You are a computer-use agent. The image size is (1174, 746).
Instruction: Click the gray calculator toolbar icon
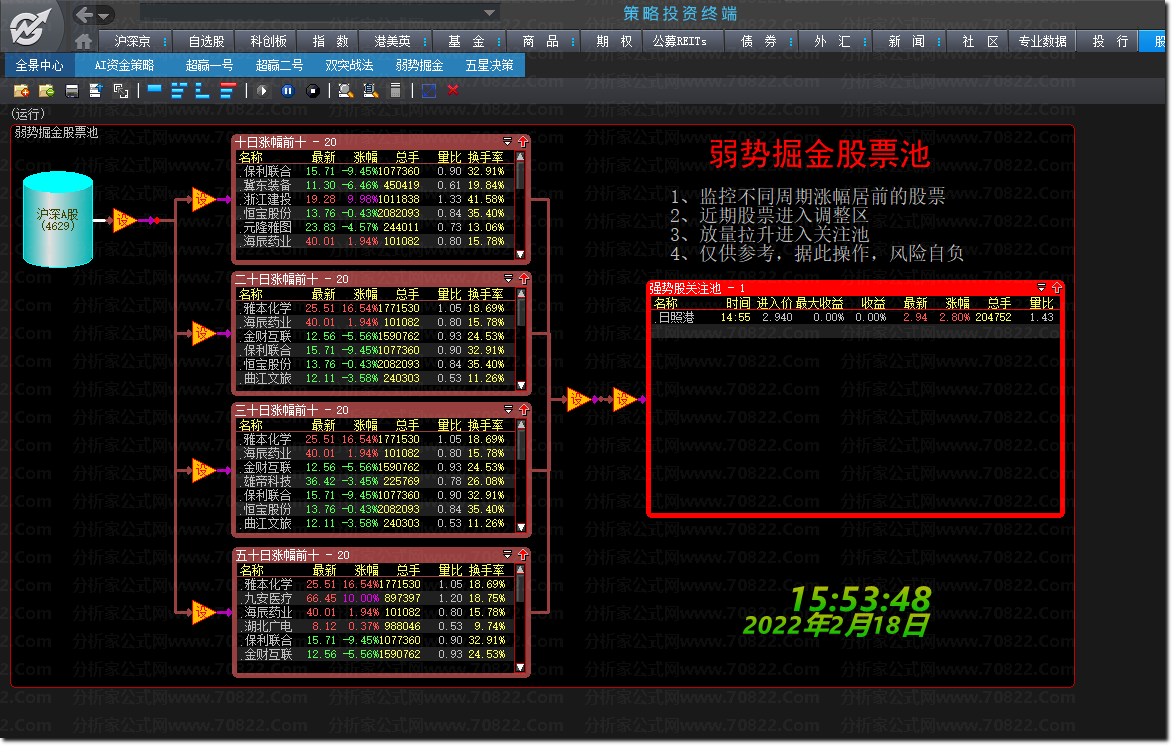click(396, 91)
